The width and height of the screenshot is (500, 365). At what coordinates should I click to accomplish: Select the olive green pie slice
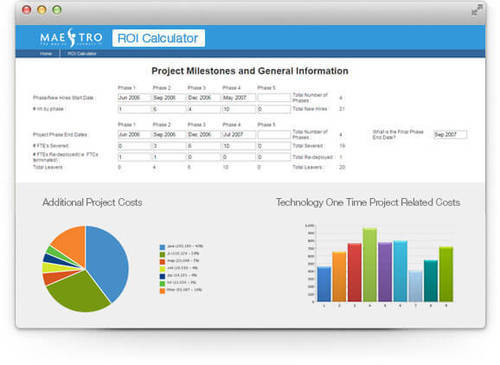[78, 292]
